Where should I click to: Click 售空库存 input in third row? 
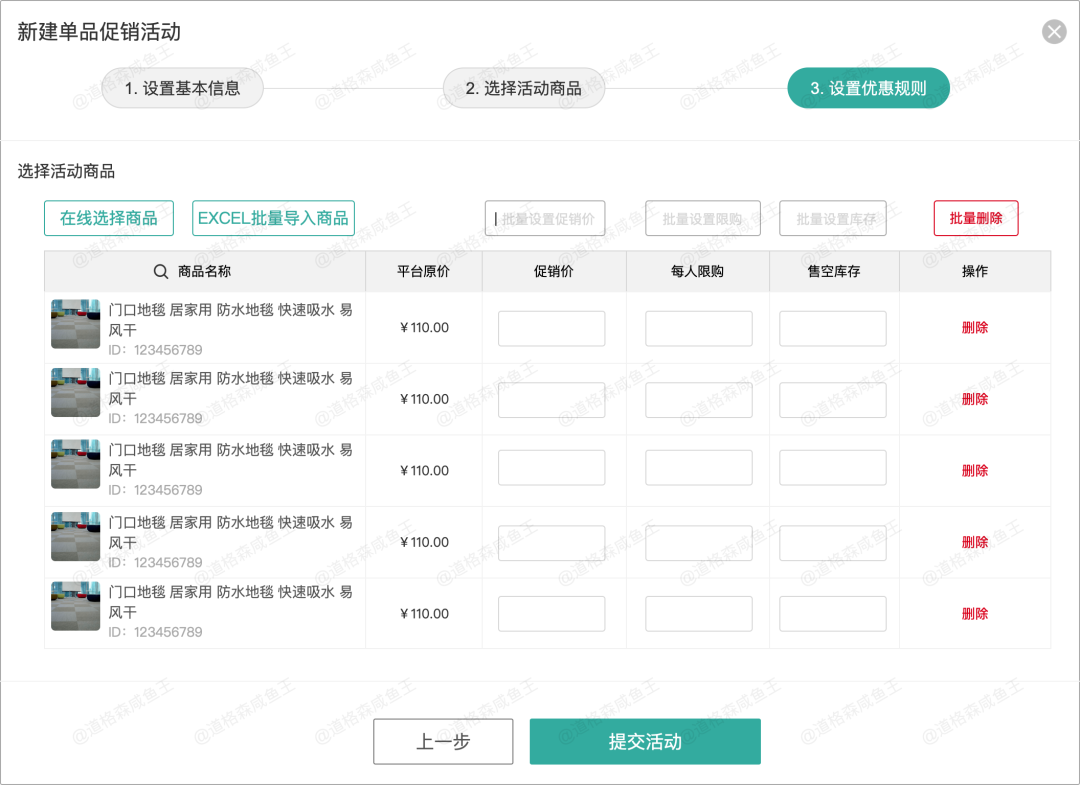pyautogui.click(x=833, y=468)
